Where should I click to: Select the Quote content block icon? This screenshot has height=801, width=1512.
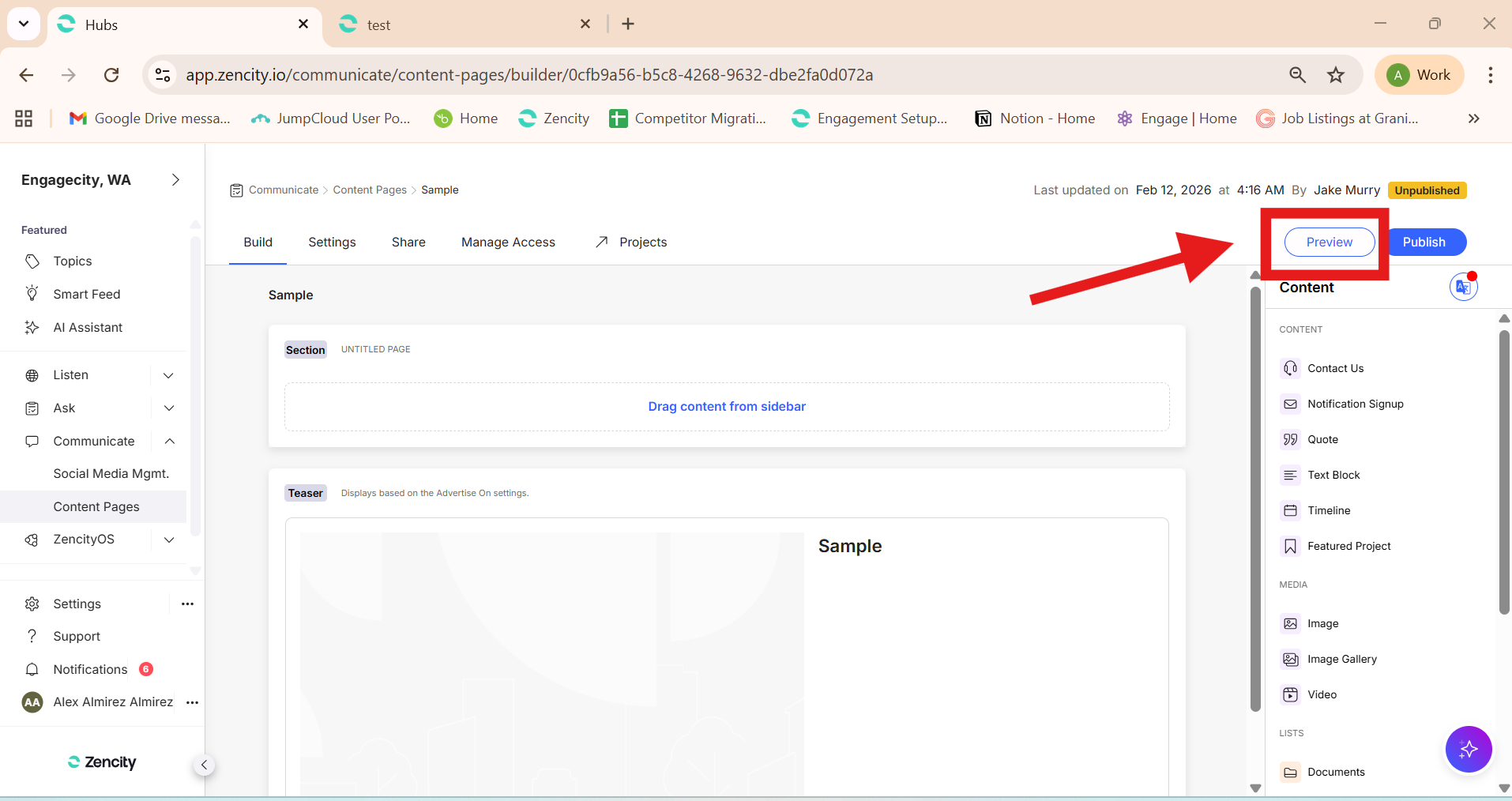coord(1290,439)
